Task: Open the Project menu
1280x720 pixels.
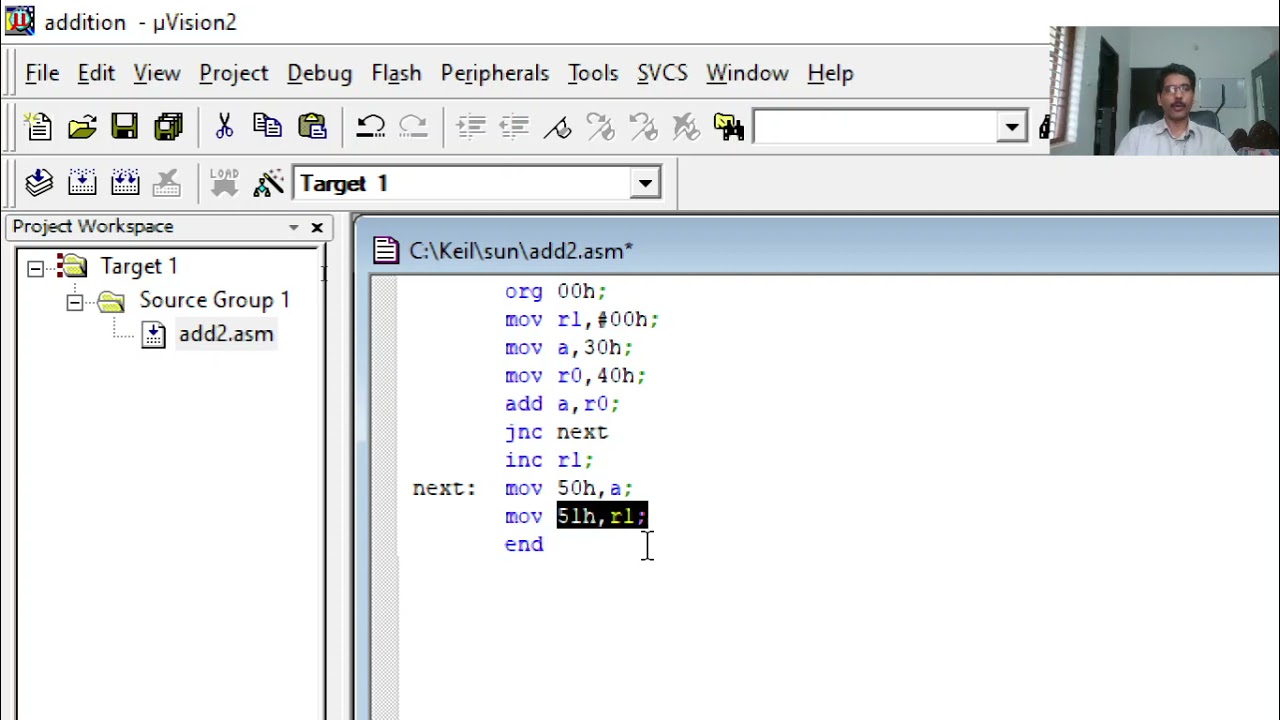Action: (x=234, y=73)
